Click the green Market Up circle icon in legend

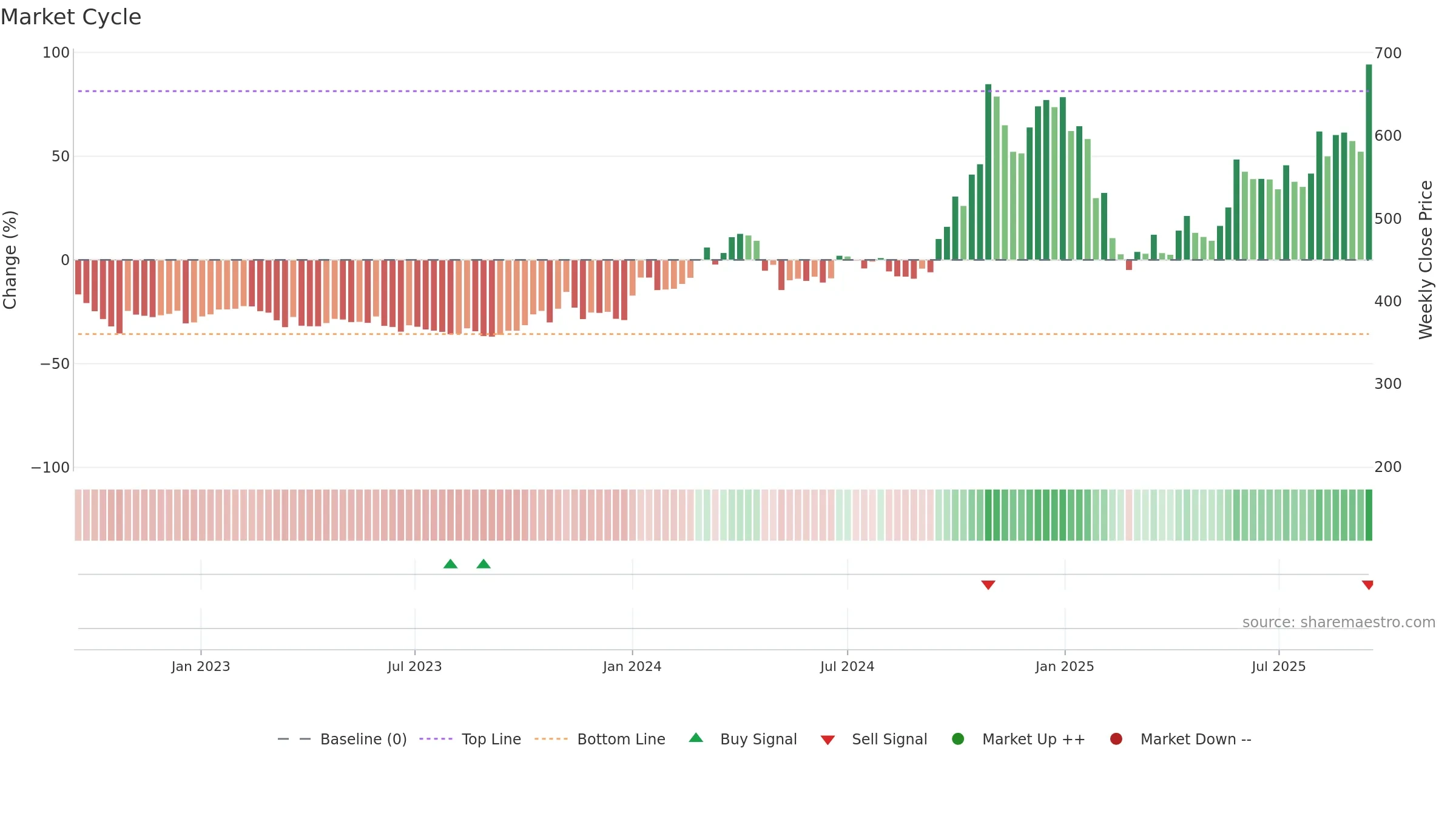click(x=958, y=739)
